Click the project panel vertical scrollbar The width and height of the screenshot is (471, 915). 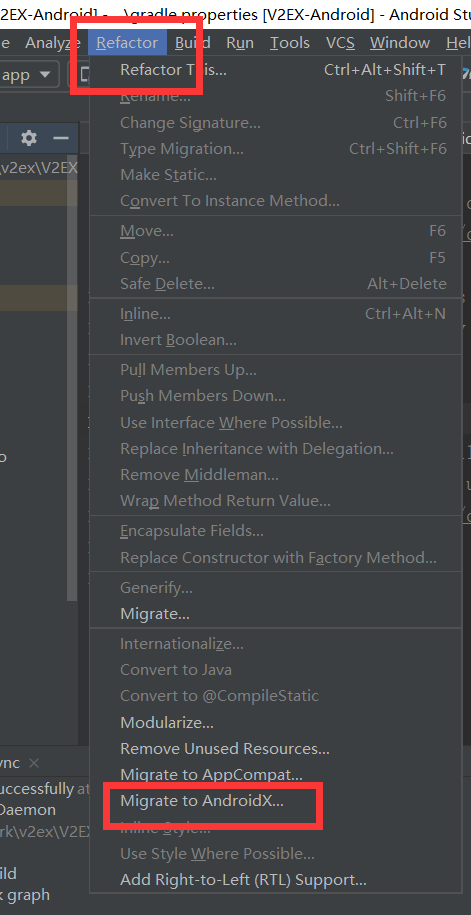72,379
